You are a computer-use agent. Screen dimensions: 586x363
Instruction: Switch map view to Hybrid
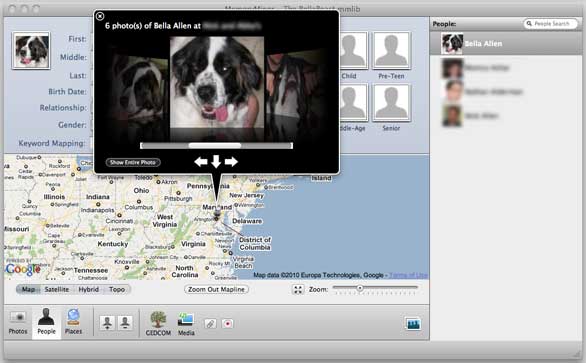(89, 289)
